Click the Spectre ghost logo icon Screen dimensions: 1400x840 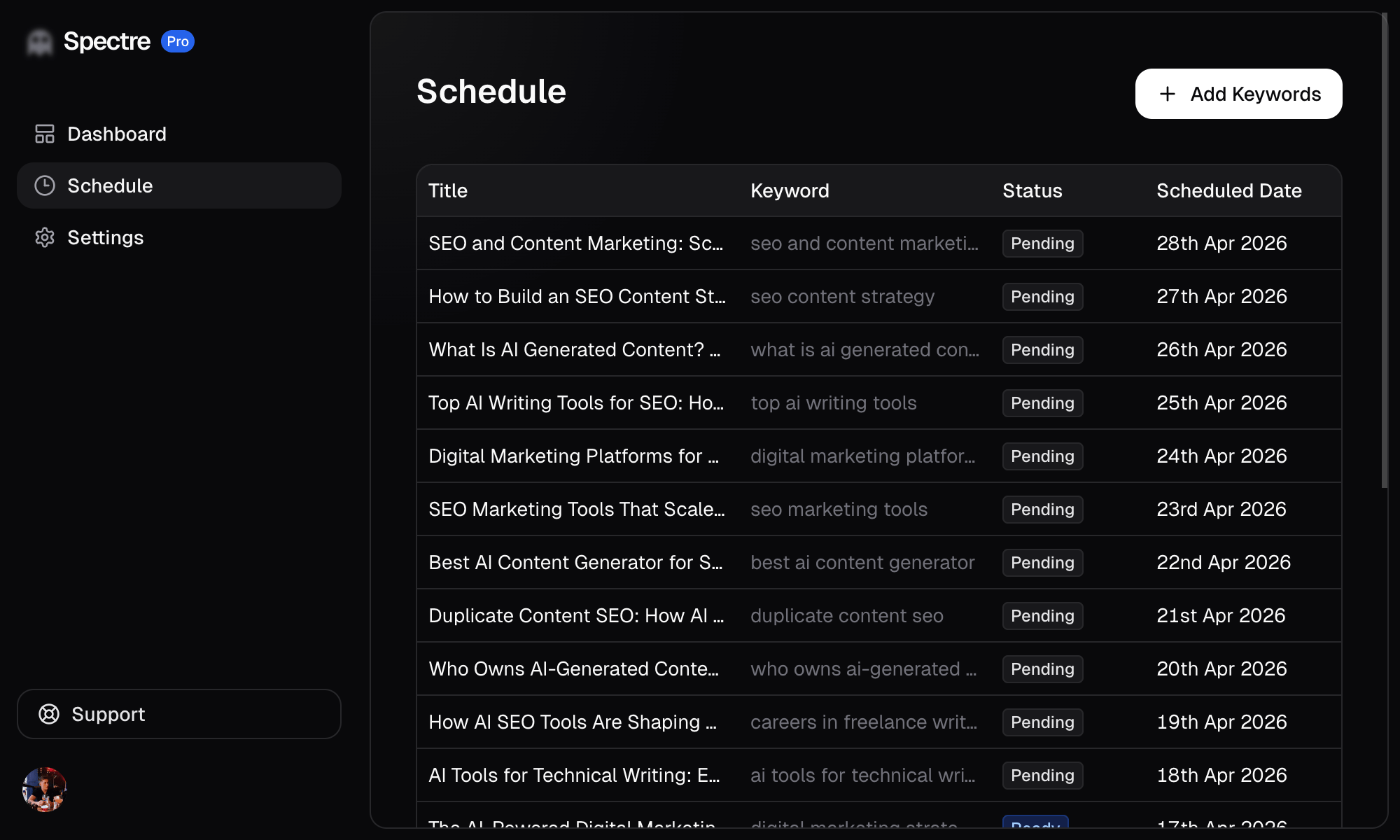pos(40,41)
